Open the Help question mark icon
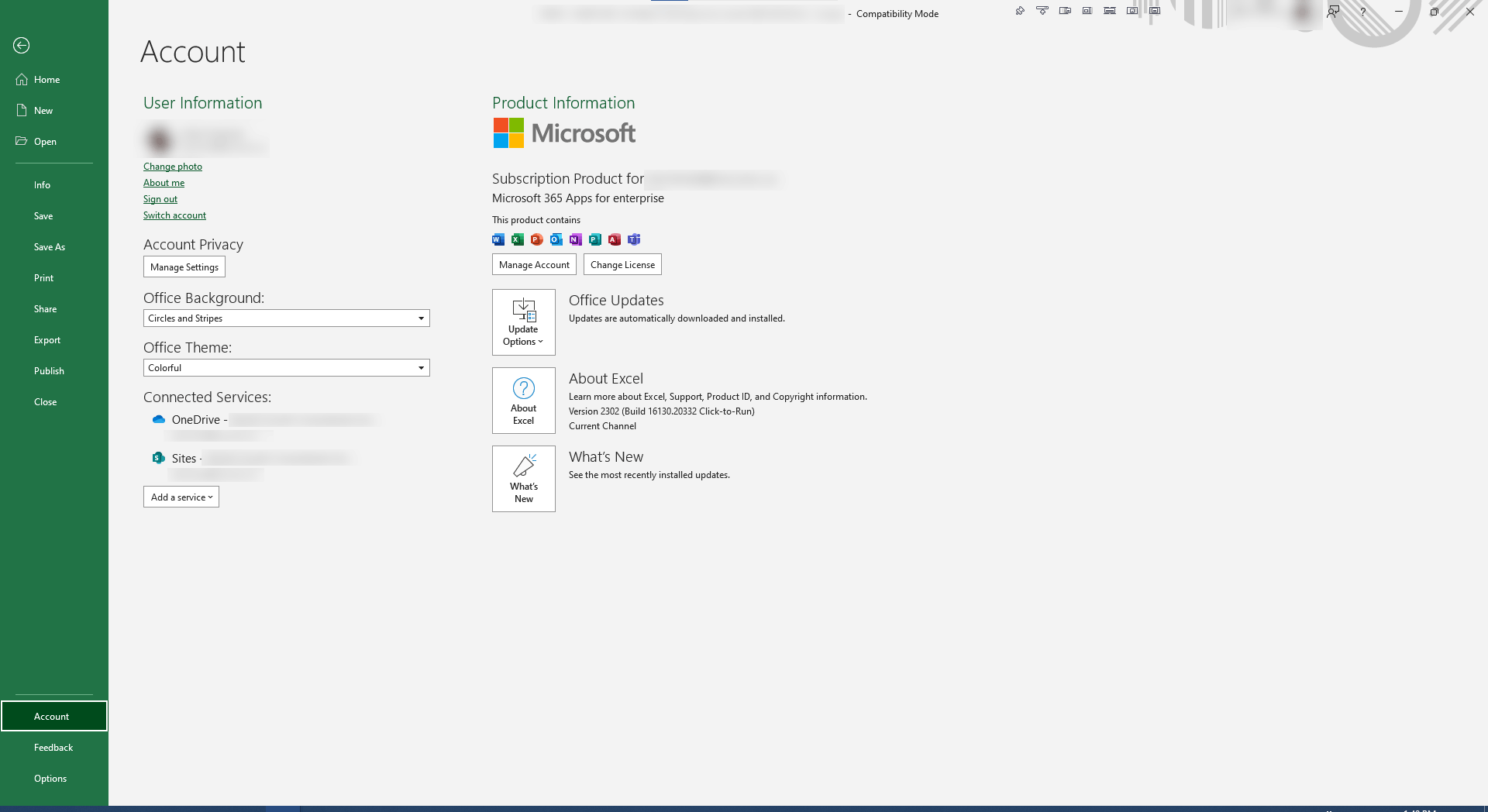Viewport: 1488px width, 812px height. (1362, 12)
